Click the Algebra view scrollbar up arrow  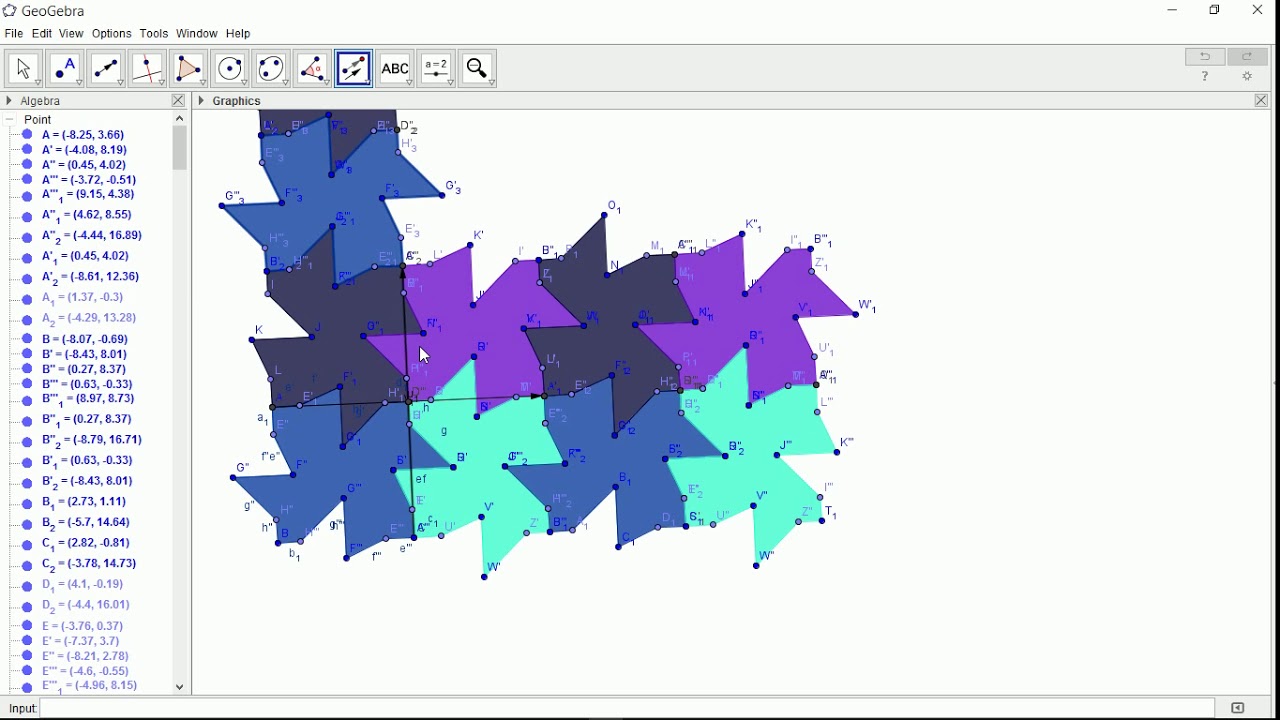180,118
